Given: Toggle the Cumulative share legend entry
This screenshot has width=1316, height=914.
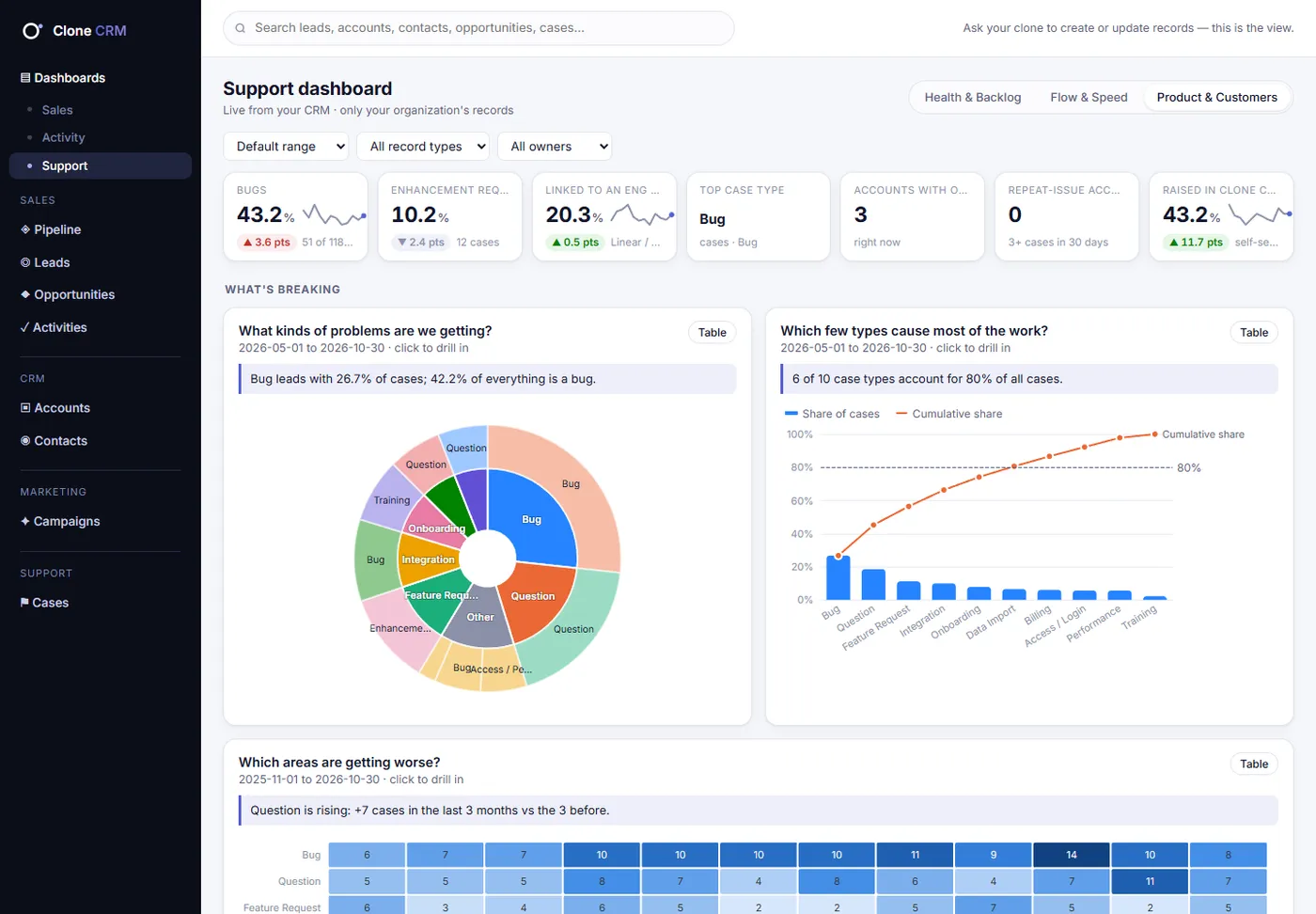Looking at the screenshot, I should pos(949,414).
